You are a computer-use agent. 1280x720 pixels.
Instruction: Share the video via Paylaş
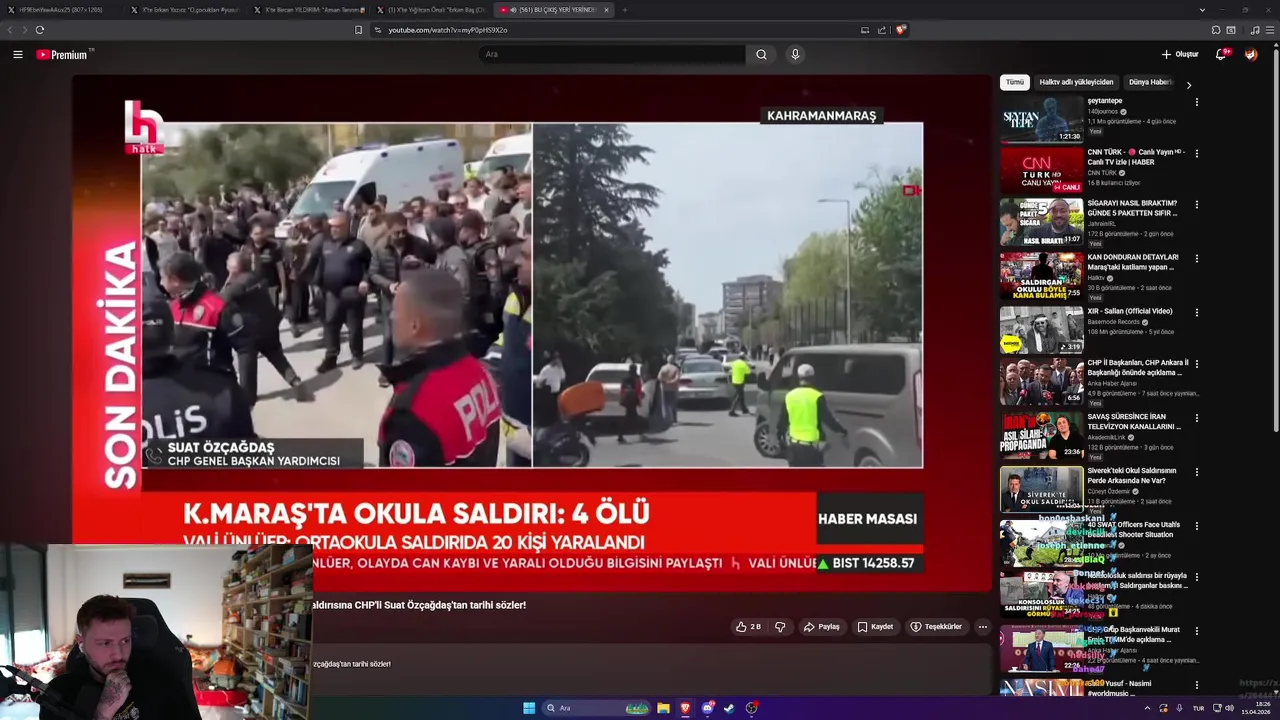[x=822, y=627]
